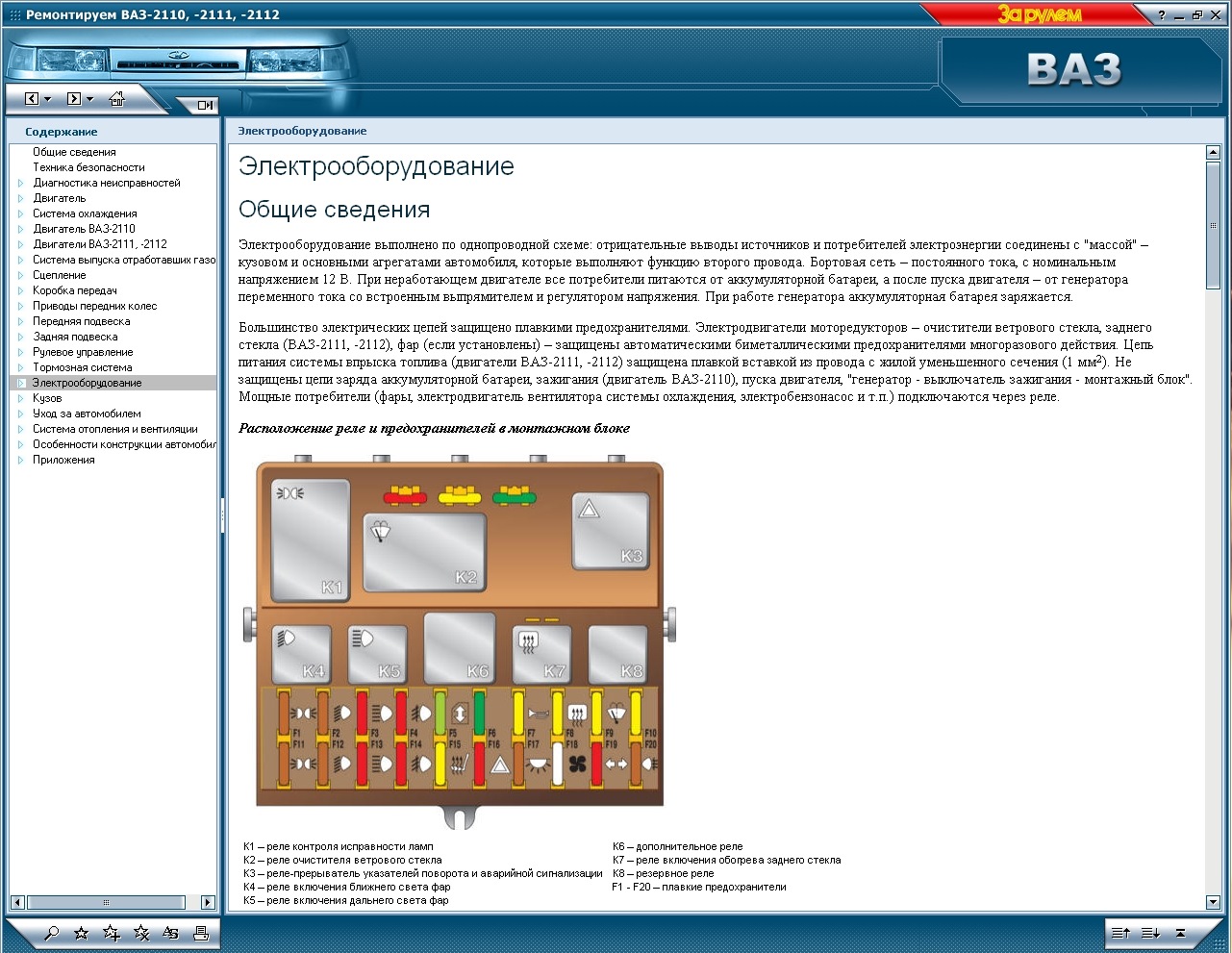Open Задняя подвеска topic
Viewport: 1232px width, 953px height.
coord(75,337)
